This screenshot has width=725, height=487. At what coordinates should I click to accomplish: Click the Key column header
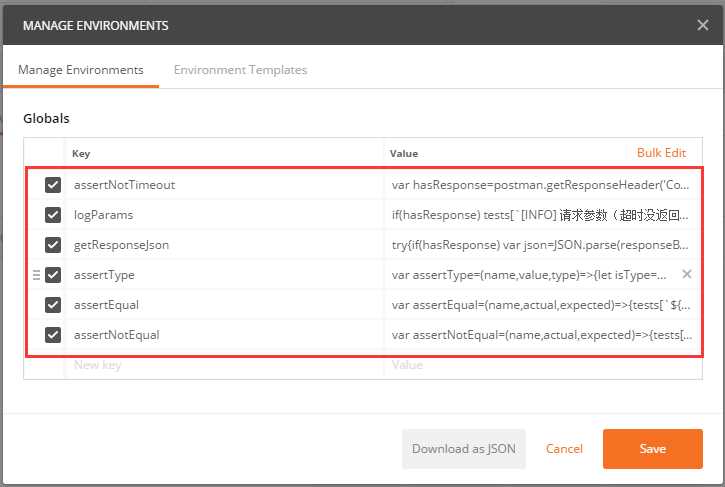[81, 154]
